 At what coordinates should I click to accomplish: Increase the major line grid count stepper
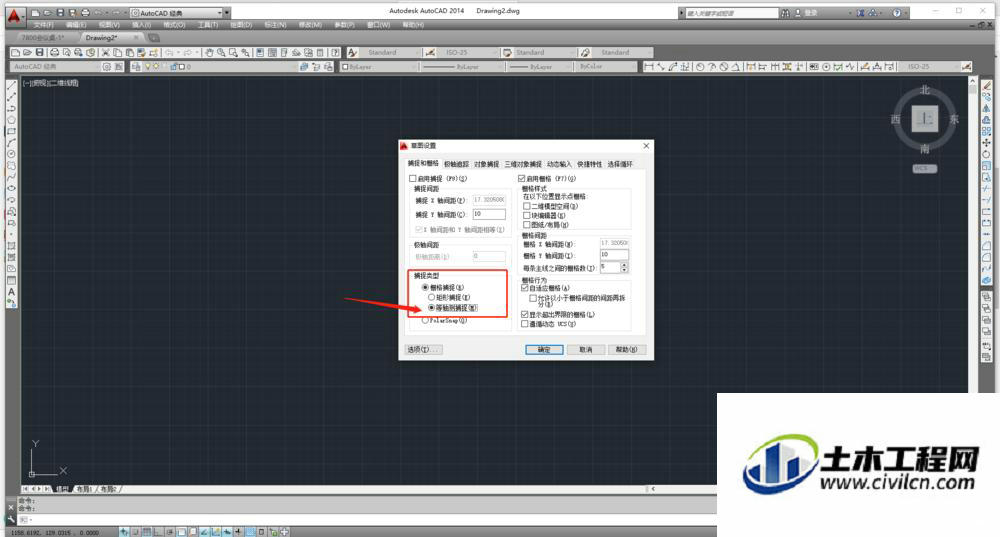(x=624, y=265)
